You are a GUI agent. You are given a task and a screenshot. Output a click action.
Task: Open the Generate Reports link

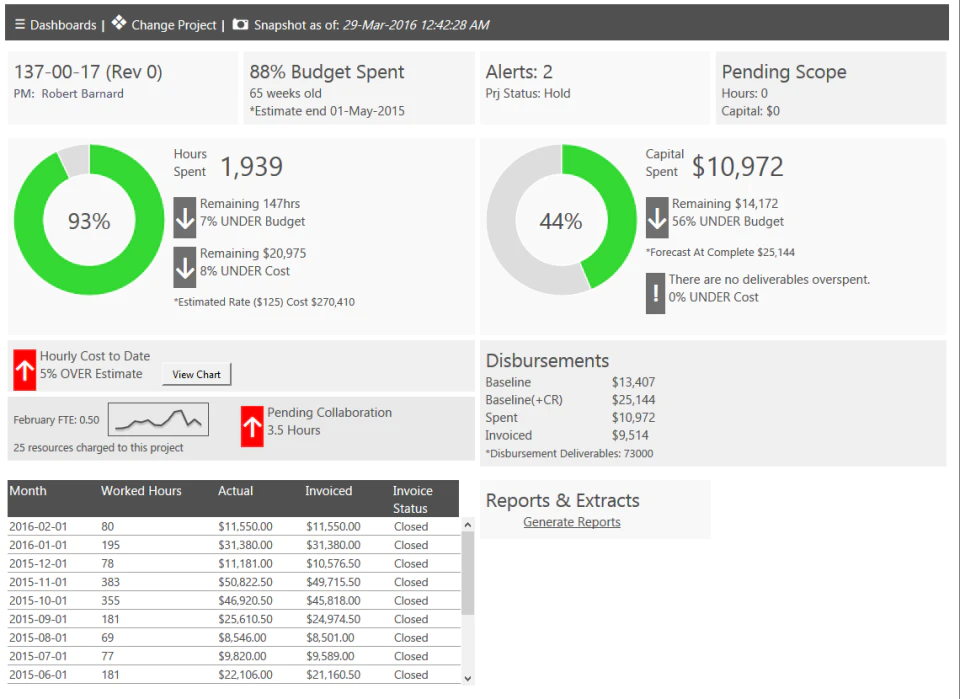coord(572,522)
